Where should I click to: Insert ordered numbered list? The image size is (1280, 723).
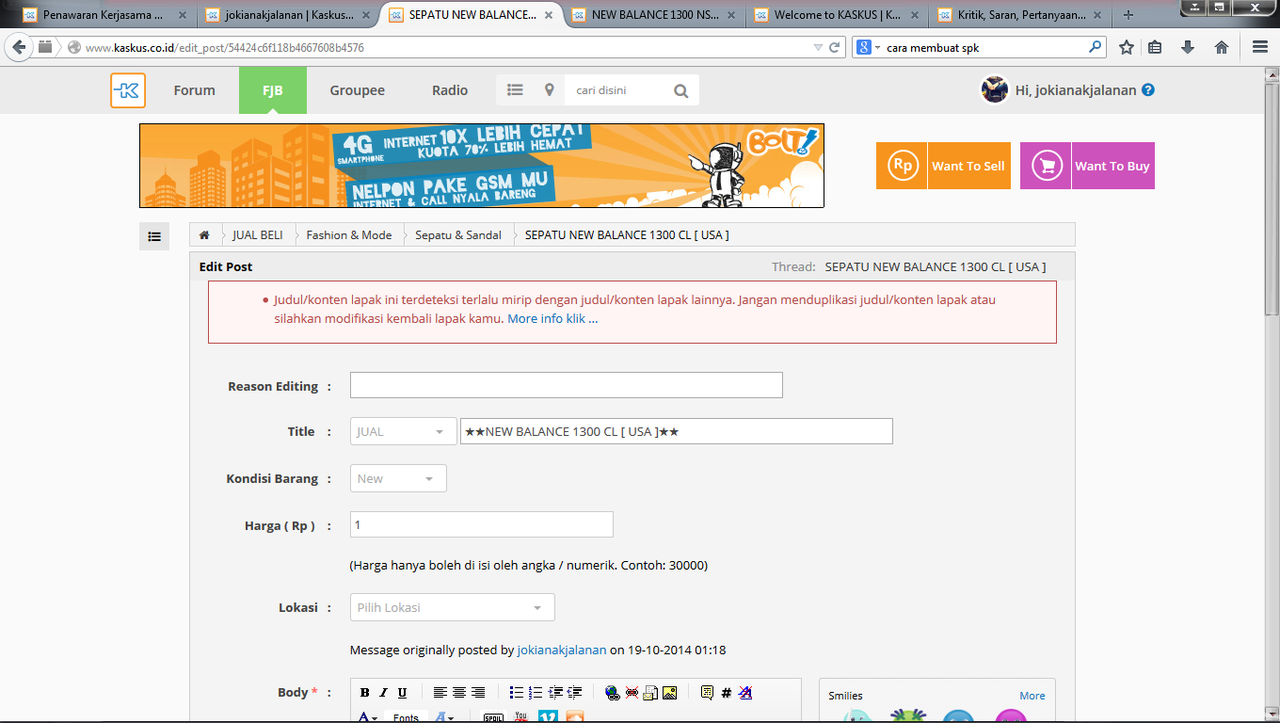click(x=535, y=692)
